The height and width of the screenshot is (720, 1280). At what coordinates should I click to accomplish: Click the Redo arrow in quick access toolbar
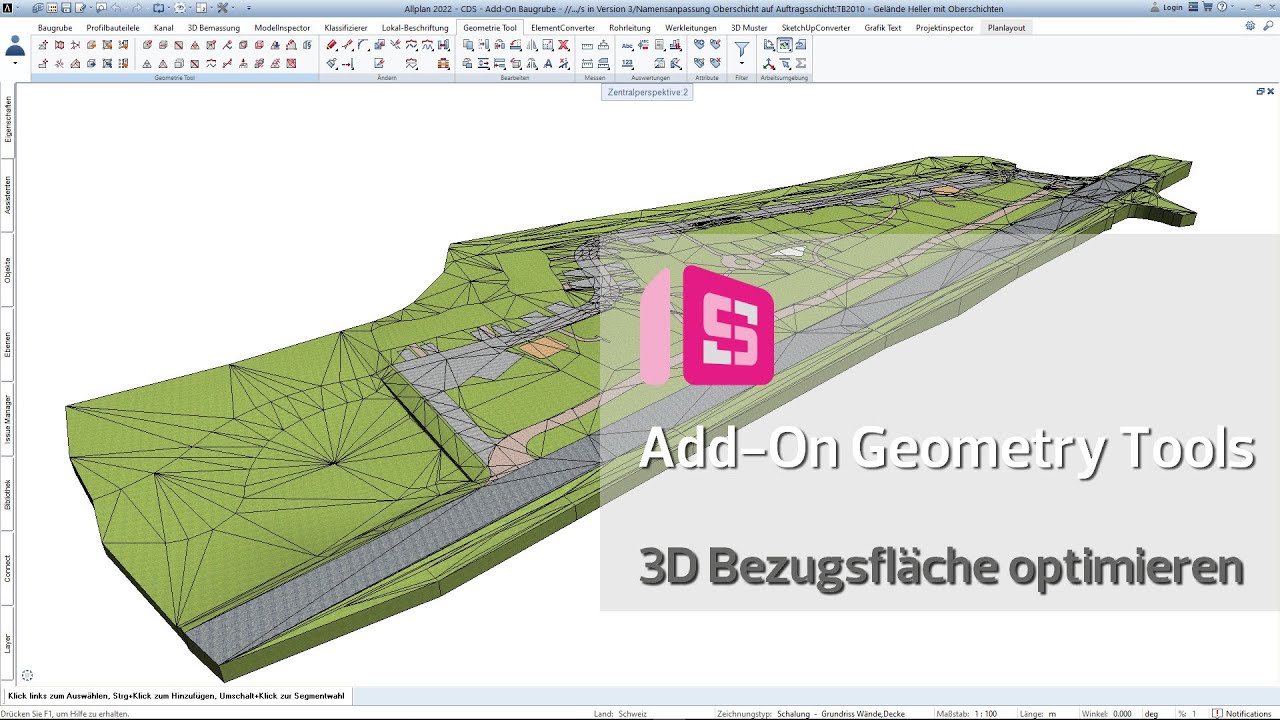(x=137, y=8)
